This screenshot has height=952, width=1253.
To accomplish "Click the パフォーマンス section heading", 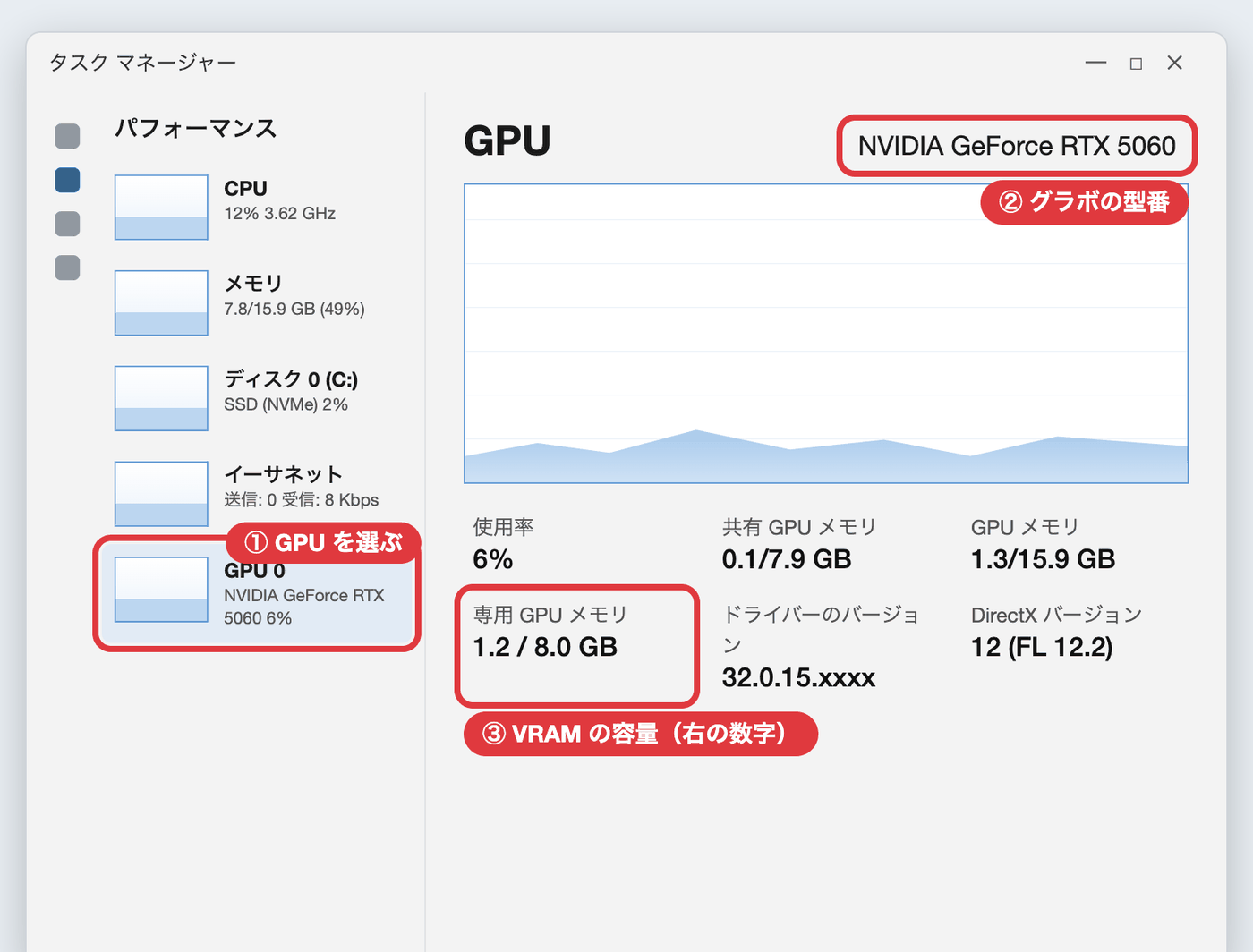I will pos(196,129).
